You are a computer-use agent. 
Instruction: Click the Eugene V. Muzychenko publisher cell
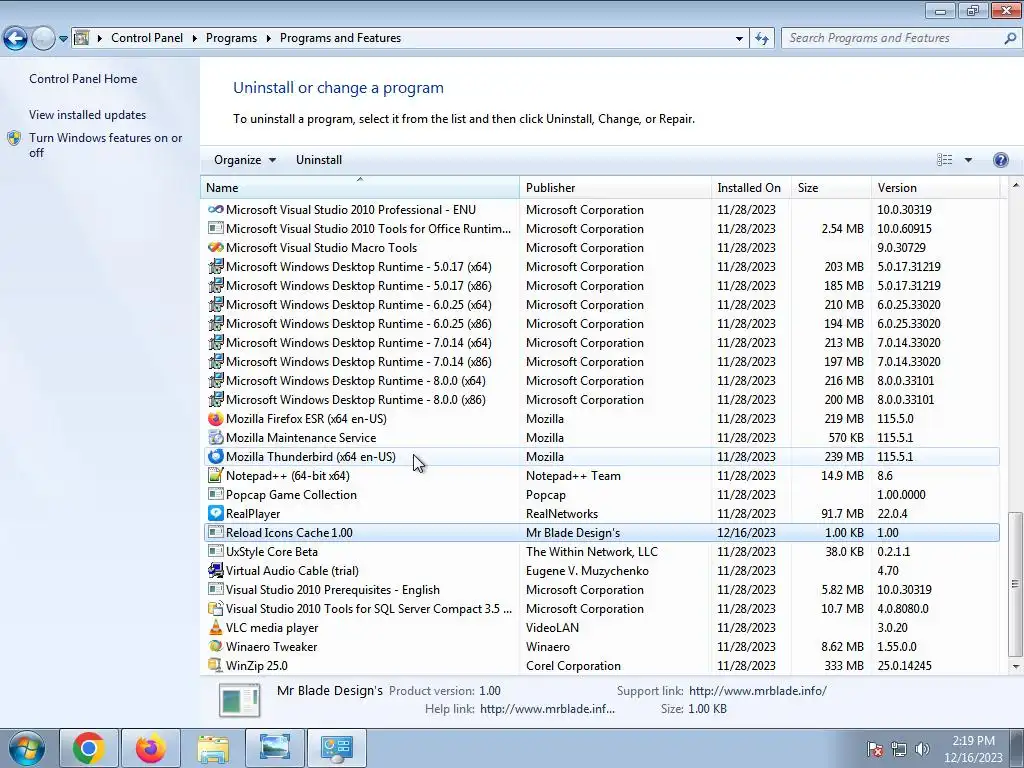587,570
